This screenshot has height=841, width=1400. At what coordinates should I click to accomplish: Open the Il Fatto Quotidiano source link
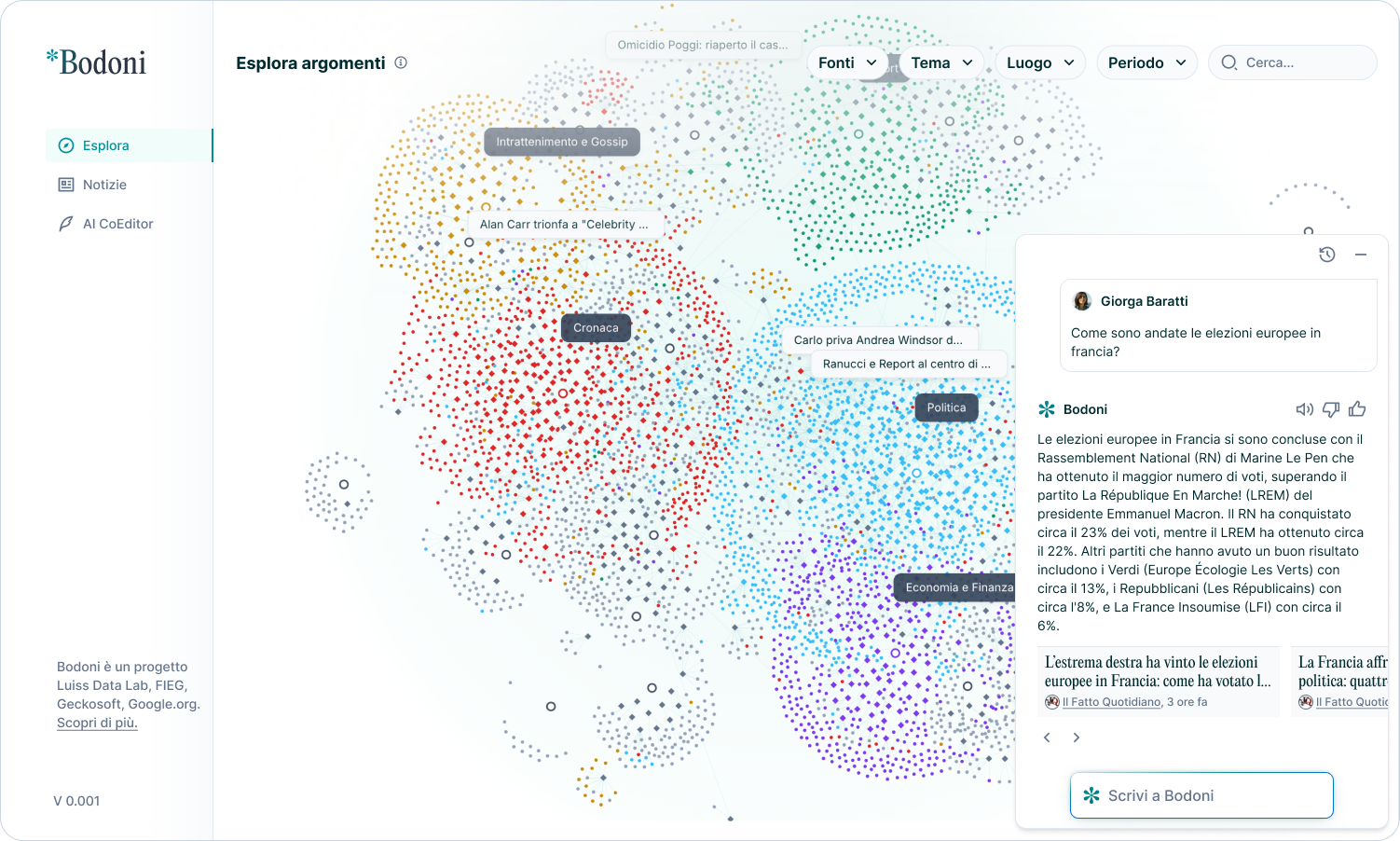pyautogui.click(x=1112, y=702)
